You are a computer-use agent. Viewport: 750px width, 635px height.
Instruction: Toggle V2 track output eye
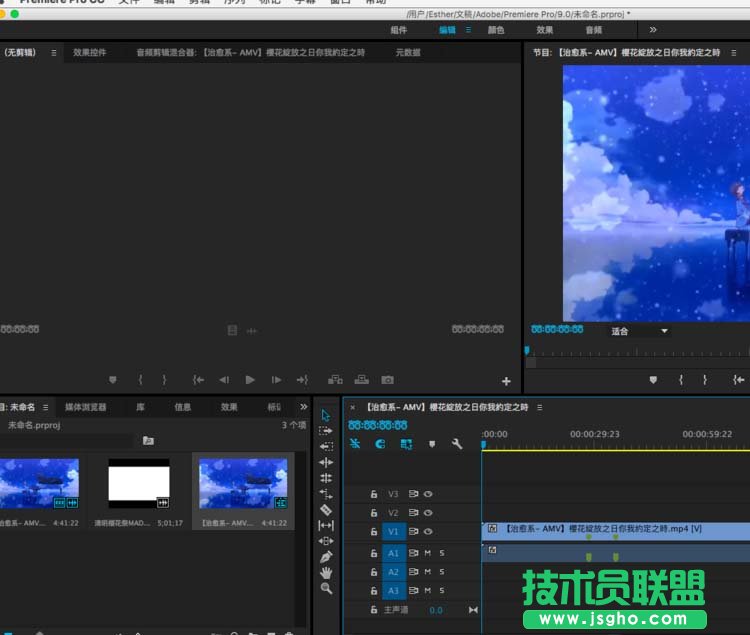pos(428,513)
